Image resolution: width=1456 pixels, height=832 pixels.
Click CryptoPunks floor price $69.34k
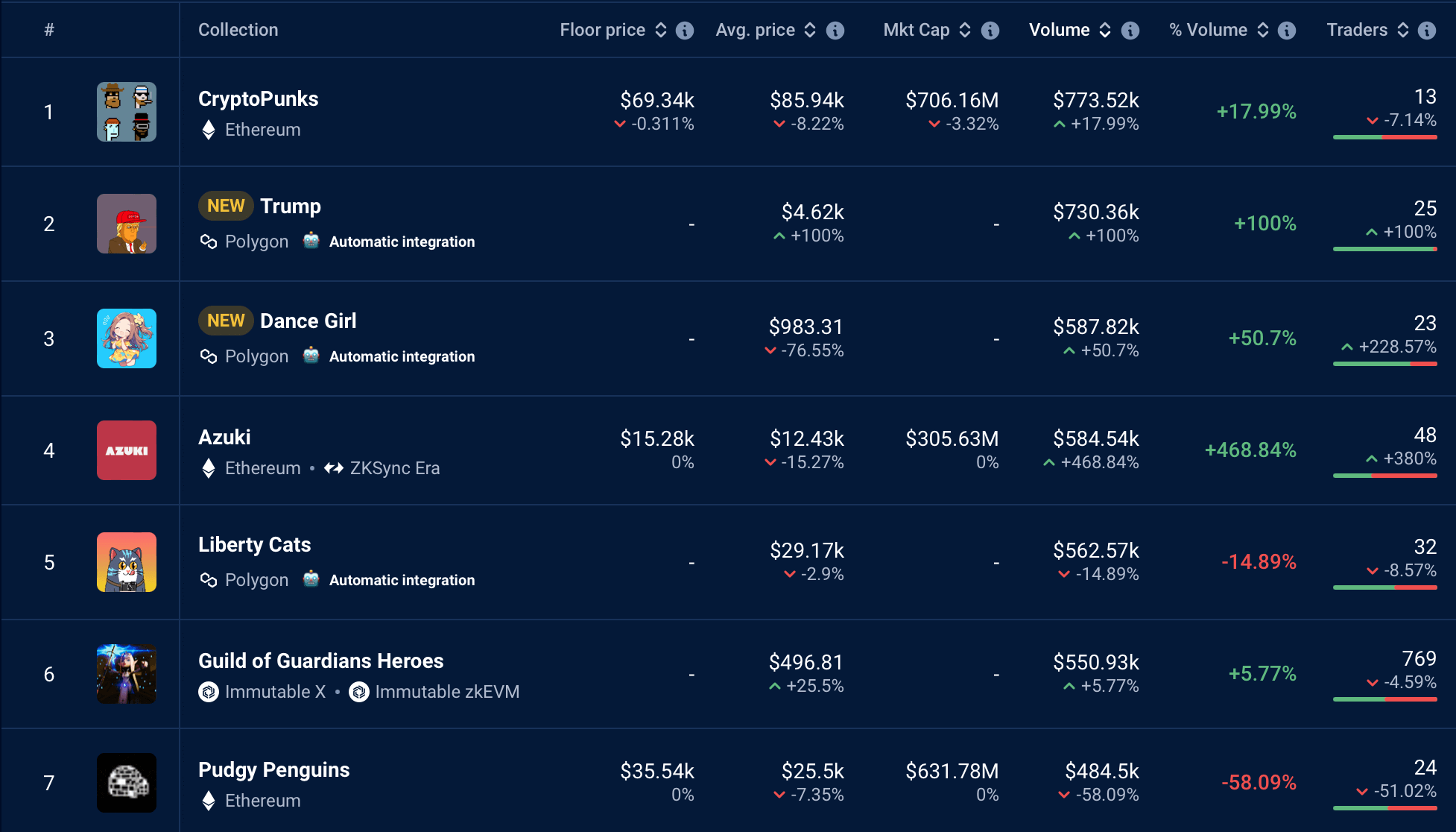click(657, 100)
